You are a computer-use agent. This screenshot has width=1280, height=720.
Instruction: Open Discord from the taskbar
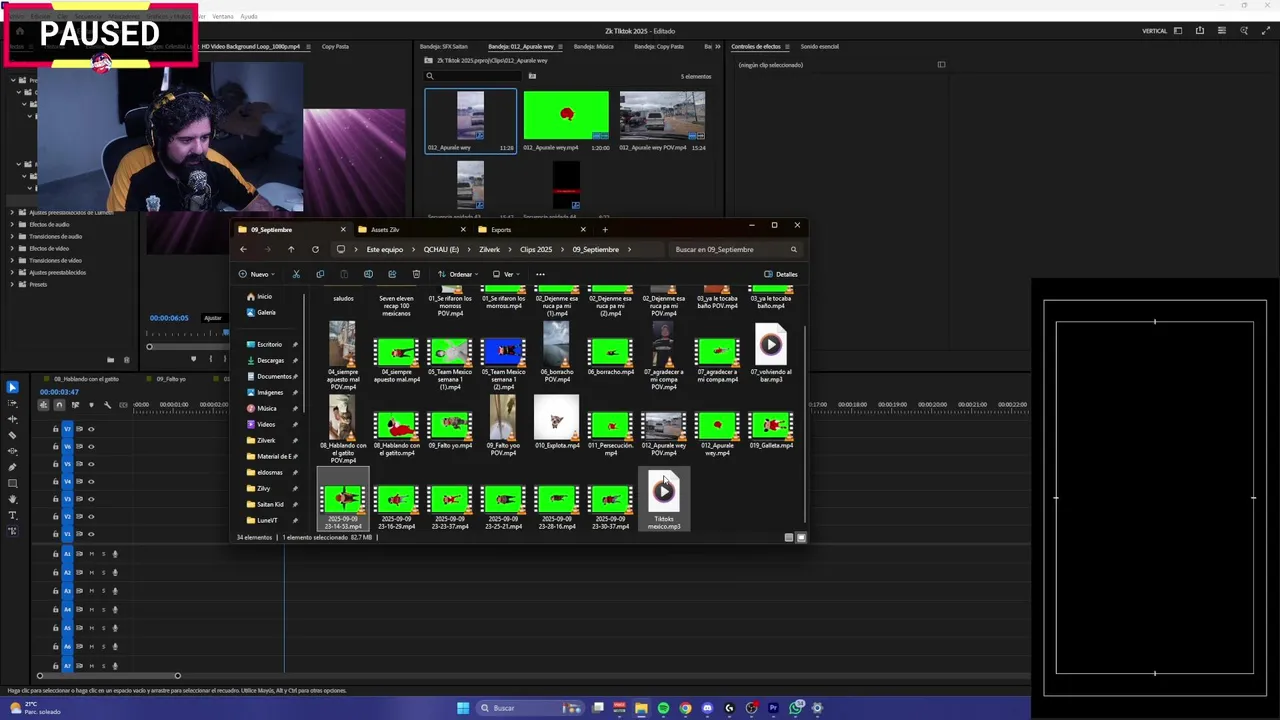pyautogui.click(x=707, y=708)
